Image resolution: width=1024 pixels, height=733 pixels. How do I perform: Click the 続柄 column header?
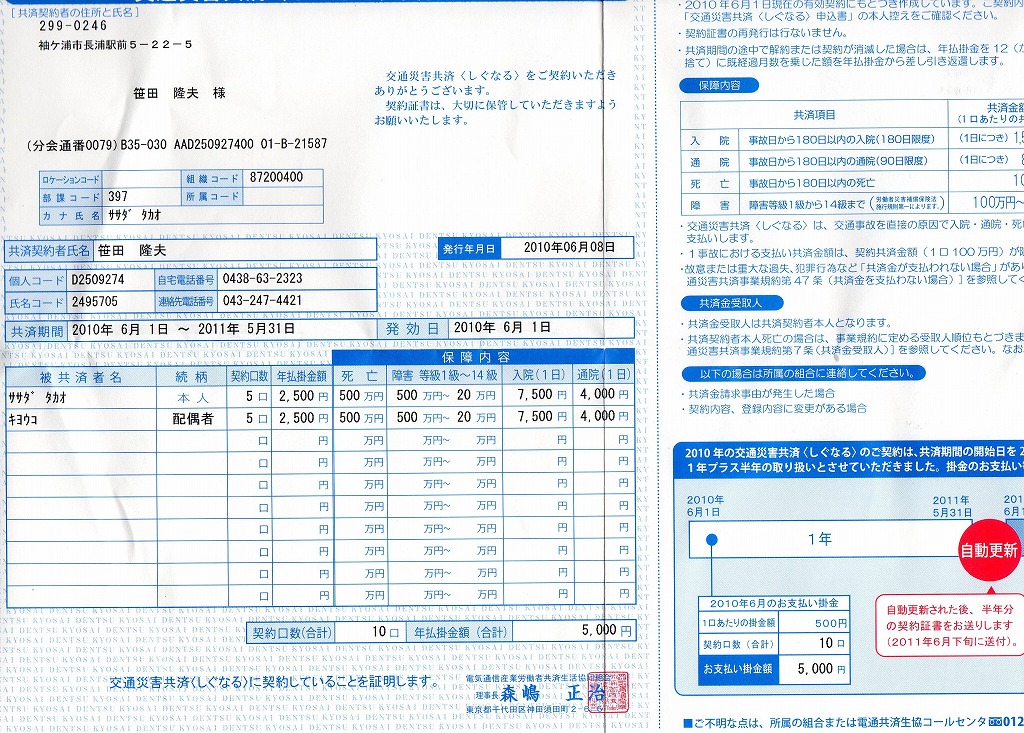[x=191, y=377]
